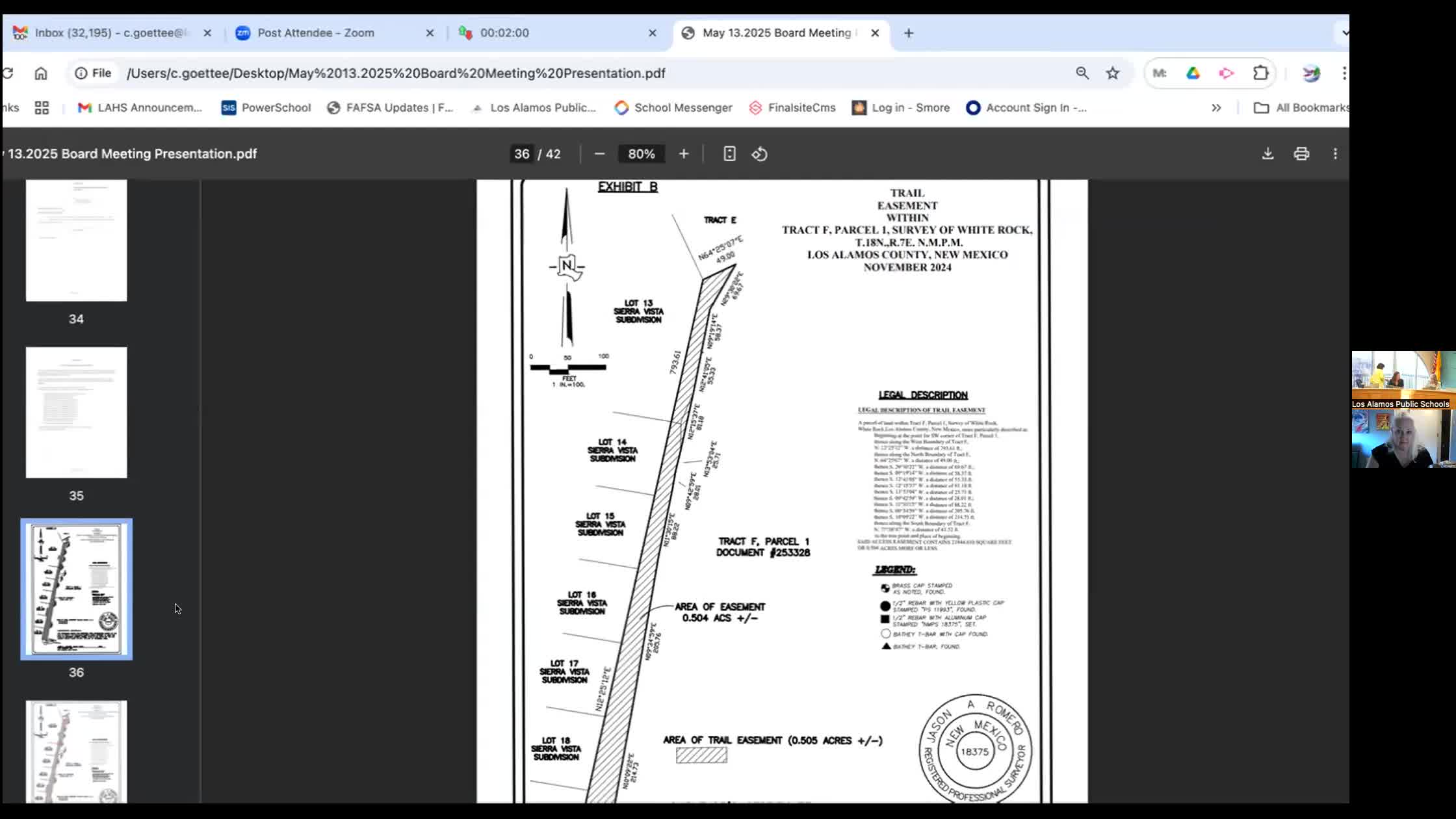
Task: Expand hidden bookmarks chevron
Action: pyautogui.click(x=1216, y=108)
